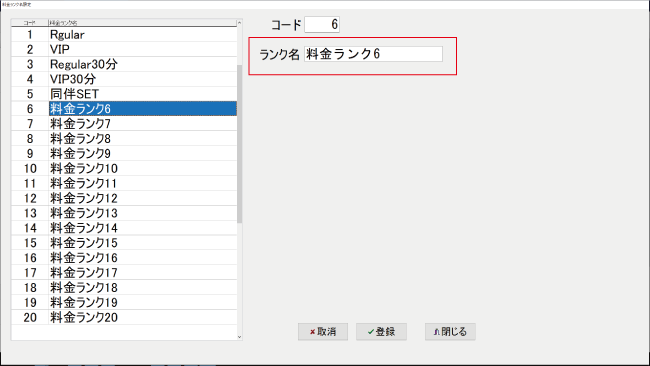
Task: Select the 料金ランク20 row
Action: tap(124, 318)
